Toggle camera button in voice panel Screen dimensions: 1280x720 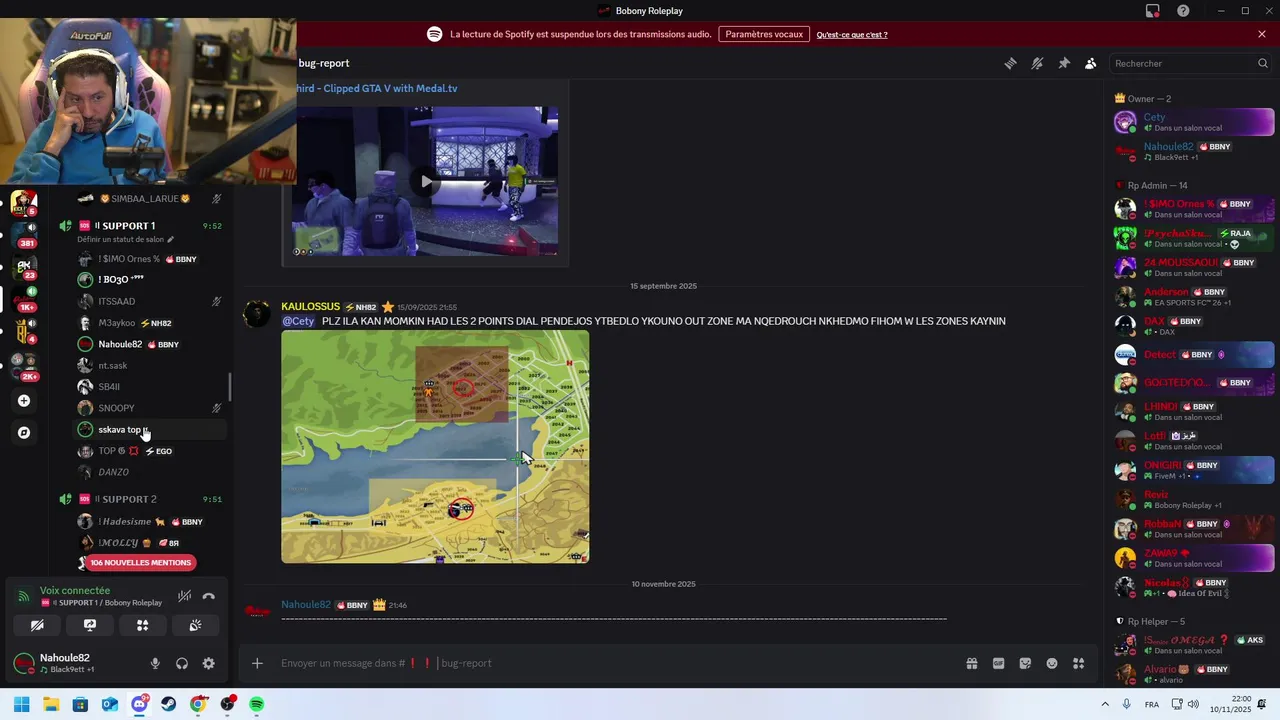pos(37,625)
